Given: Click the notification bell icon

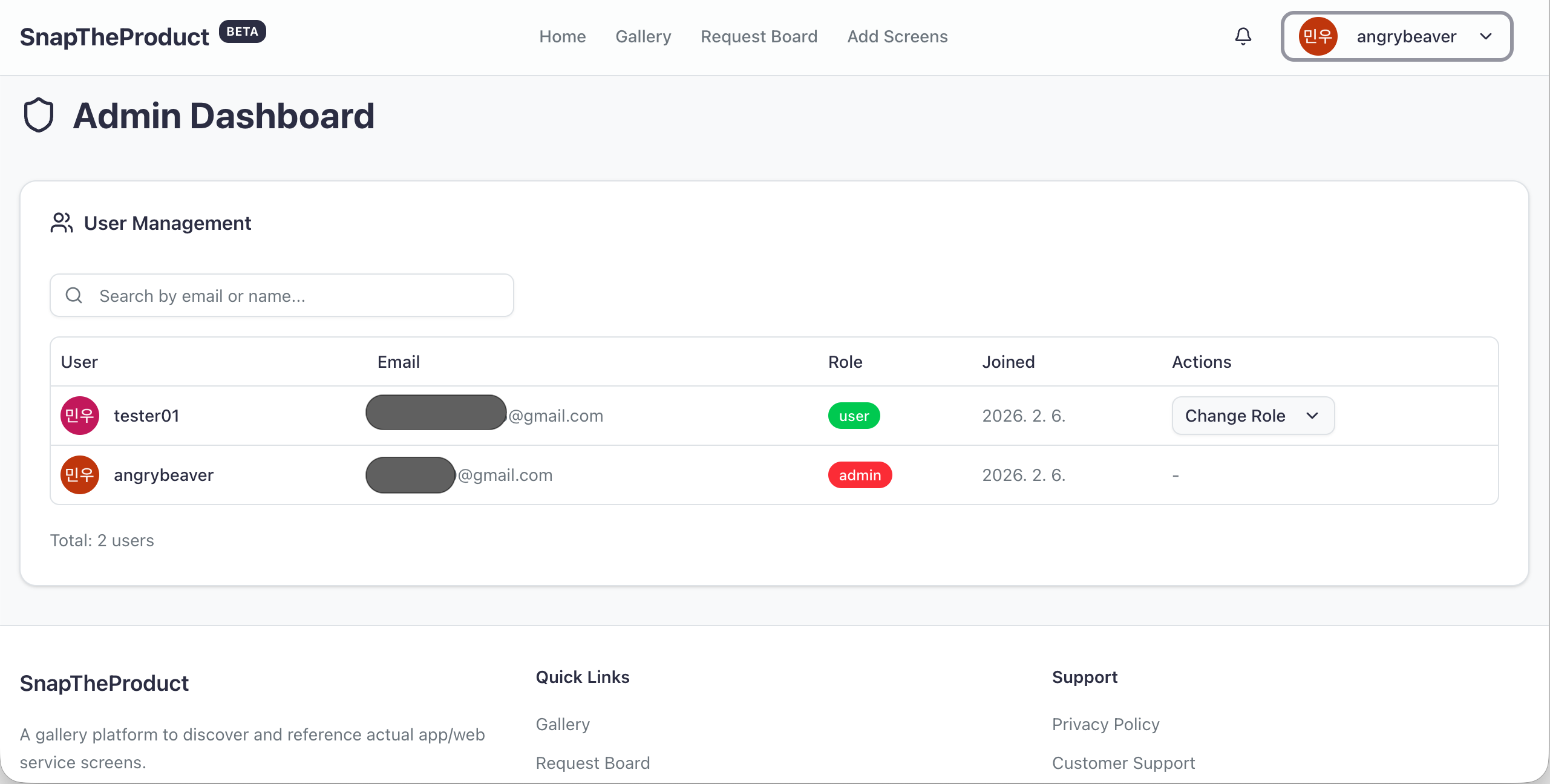Looking at the screenshot, I should [x=1243, y=36].
